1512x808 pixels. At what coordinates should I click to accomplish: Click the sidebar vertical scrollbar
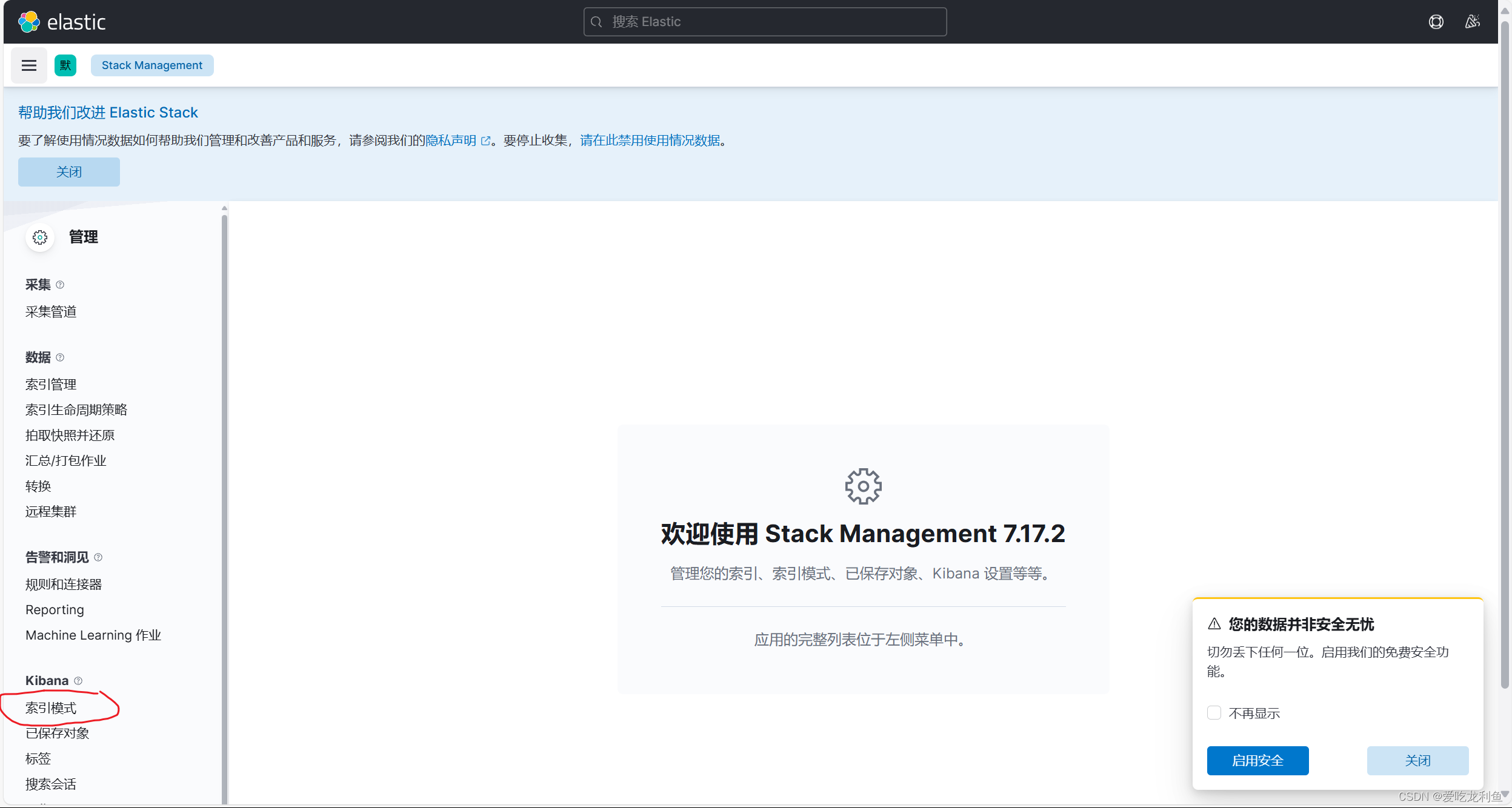pos(224,509)
